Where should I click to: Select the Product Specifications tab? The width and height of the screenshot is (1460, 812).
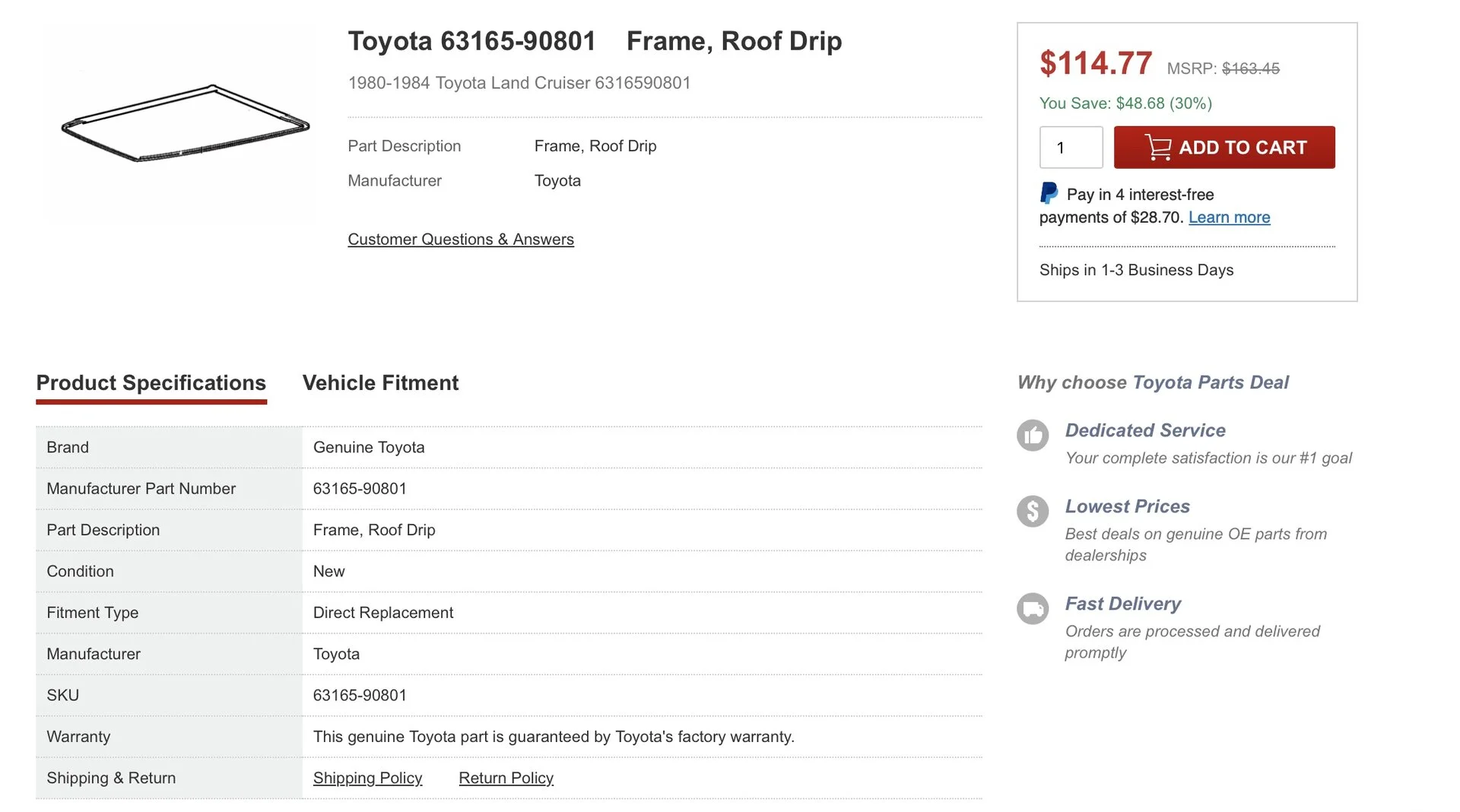pos(151,383)
